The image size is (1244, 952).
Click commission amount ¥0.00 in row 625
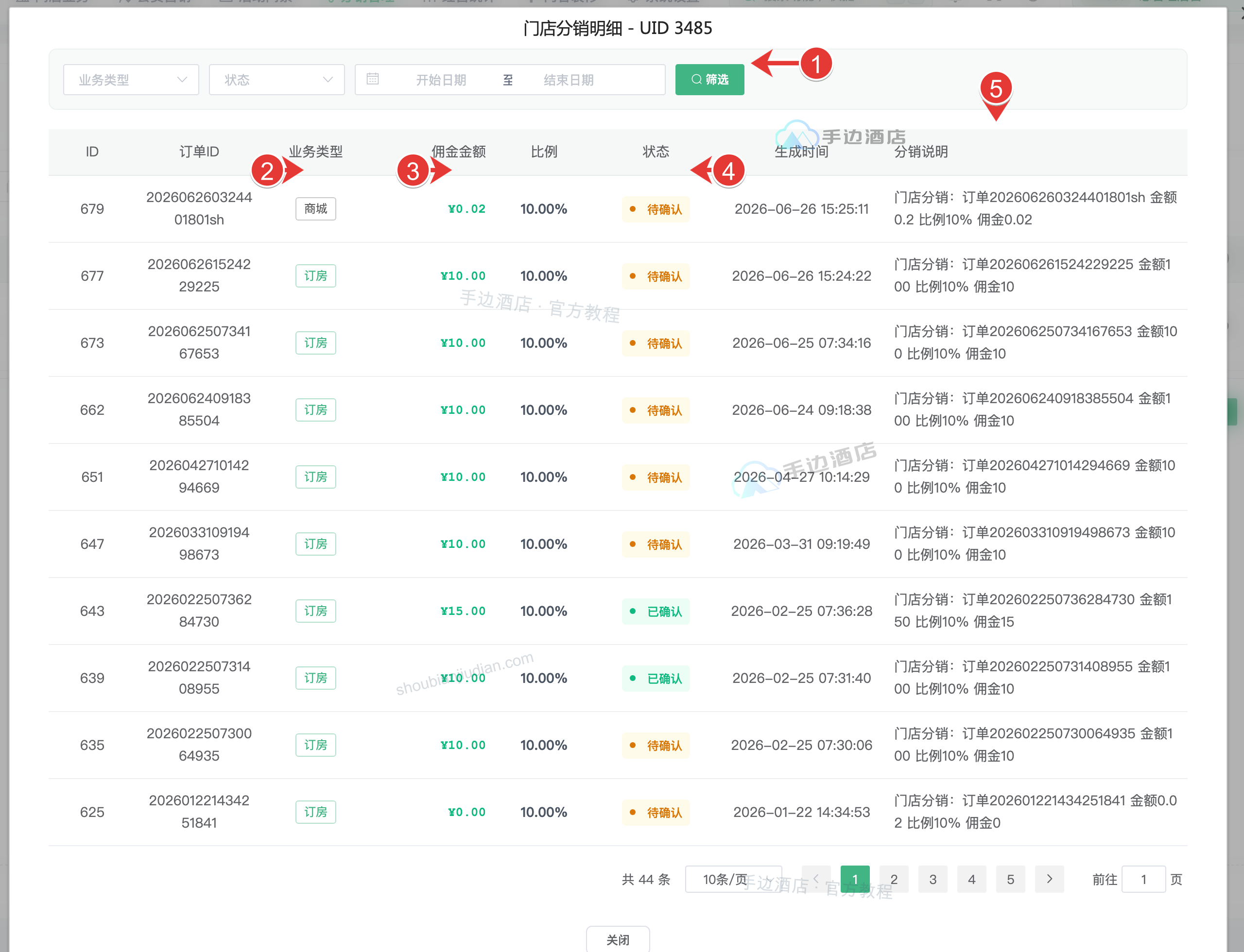point(466,812)
